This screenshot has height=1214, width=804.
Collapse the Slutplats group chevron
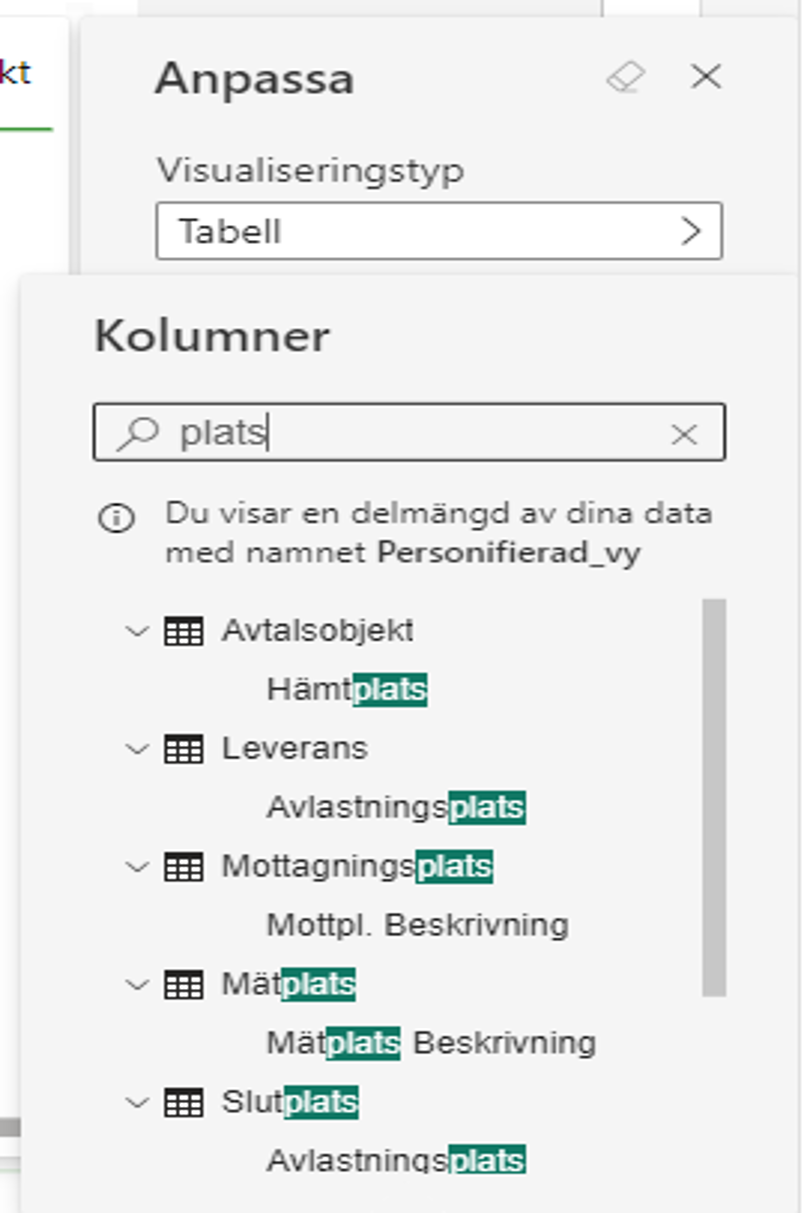(x=137, y=1103)
